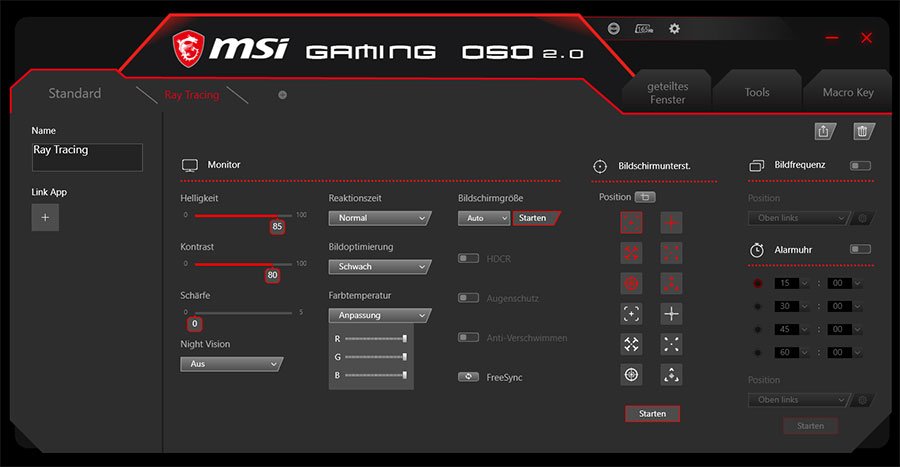Click the 165Hz monitor icon

click(x=643, y=28)
